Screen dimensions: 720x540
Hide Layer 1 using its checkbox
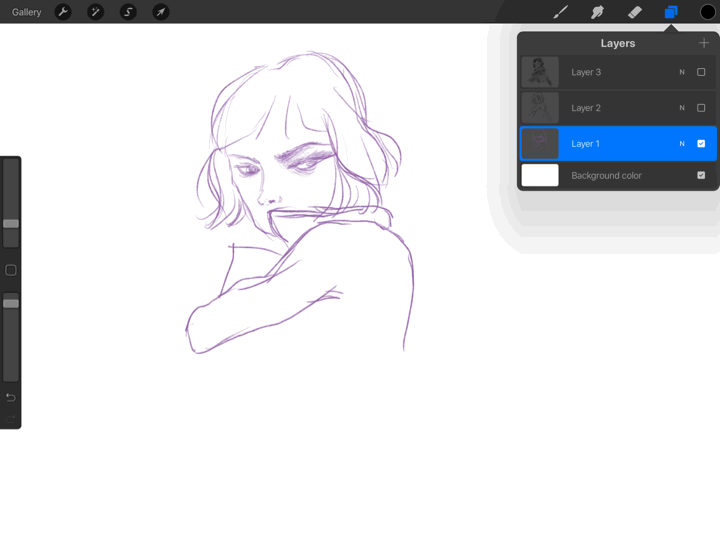pos(701,144)
